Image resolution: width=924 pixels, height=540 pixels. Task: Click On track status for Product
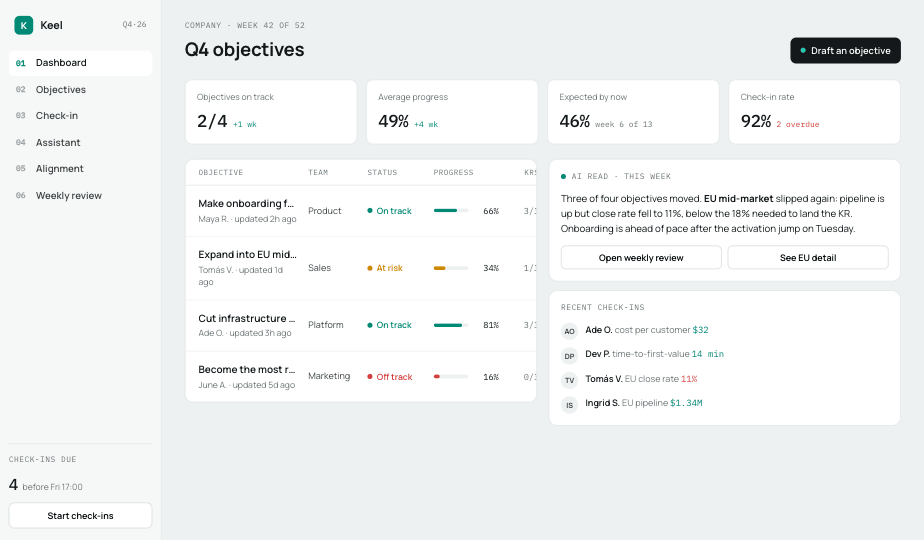tap(389, 211)
